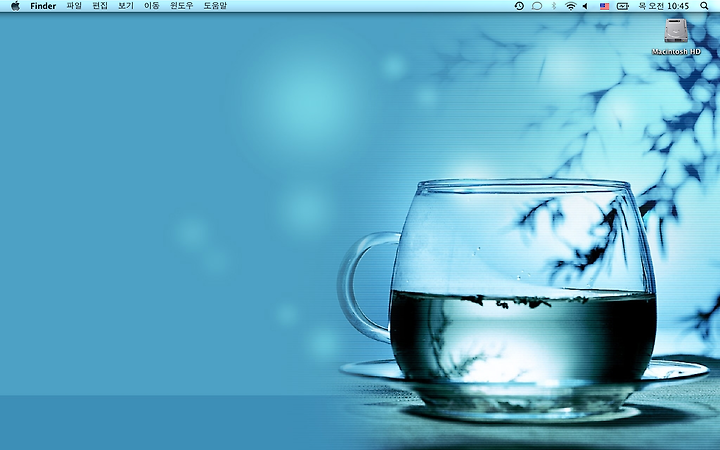Viewport: 720px width, 450px height.
Task: Click the battery status icon
Action: (x=623, y=6)
